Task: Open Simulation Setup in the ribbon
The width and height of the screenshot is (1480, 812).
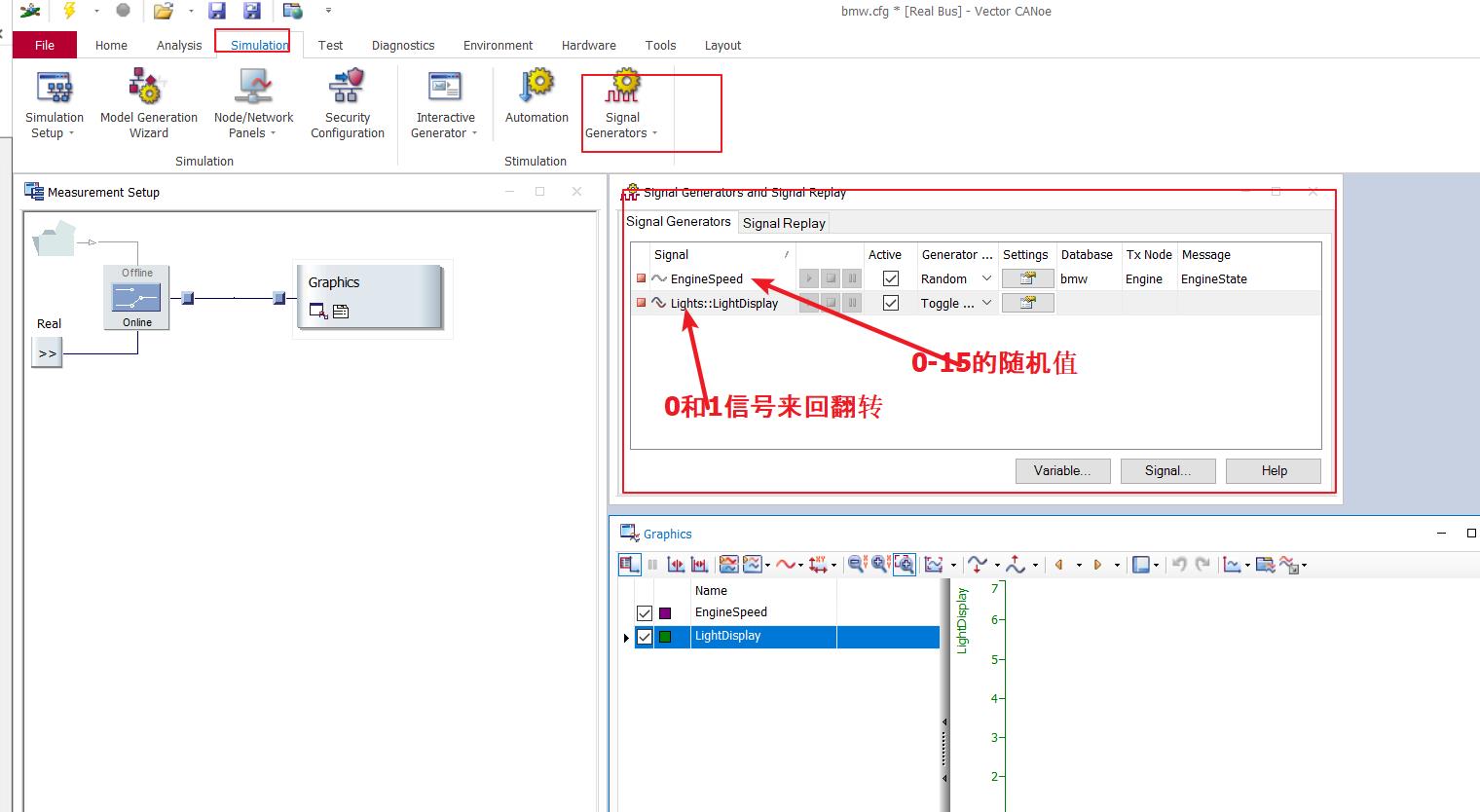Action: click(55, 105)
